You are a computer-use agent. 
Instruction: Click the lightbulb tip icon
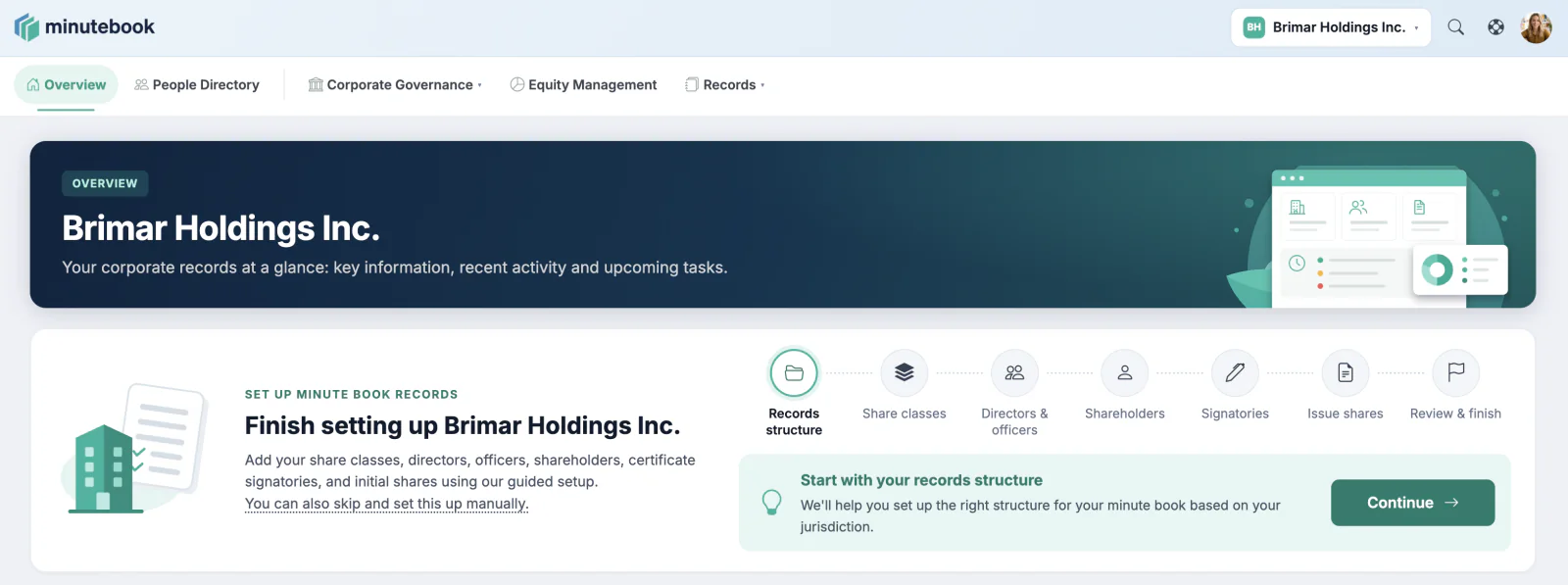tap(772, 503)
